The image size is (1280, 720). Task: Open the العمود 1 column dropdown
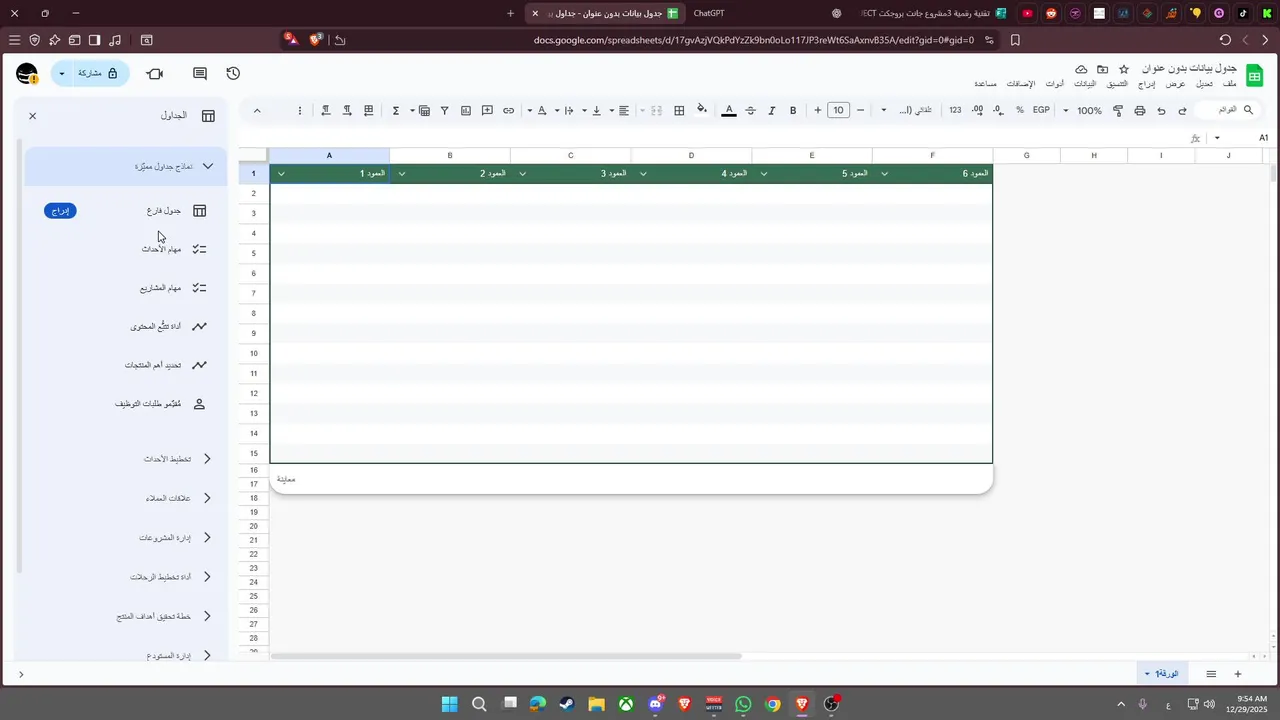tap(280, 174)
